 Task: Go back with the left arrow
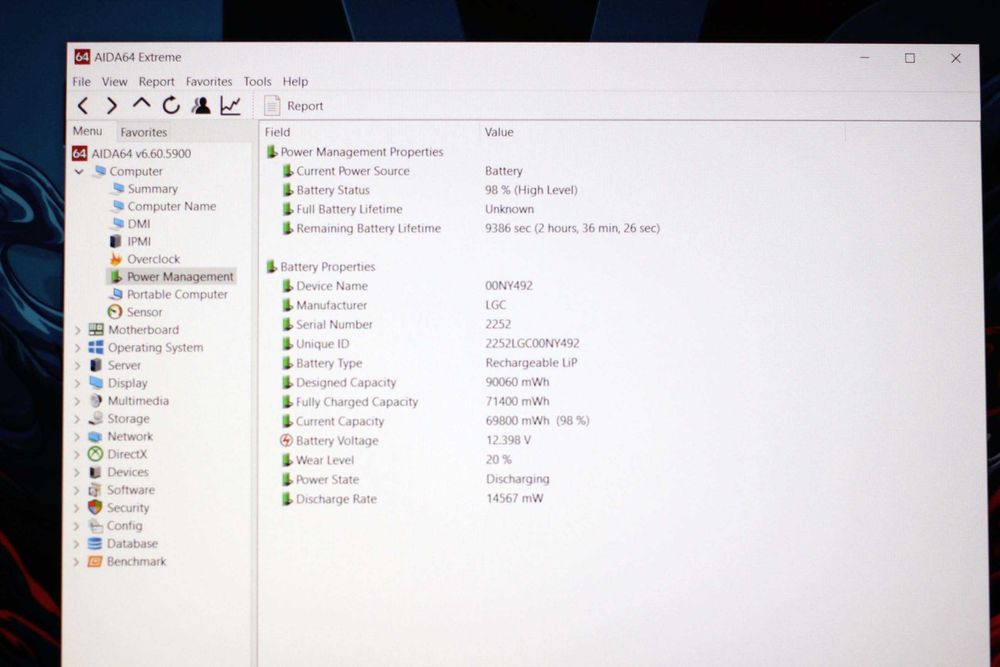pos(83,106)
